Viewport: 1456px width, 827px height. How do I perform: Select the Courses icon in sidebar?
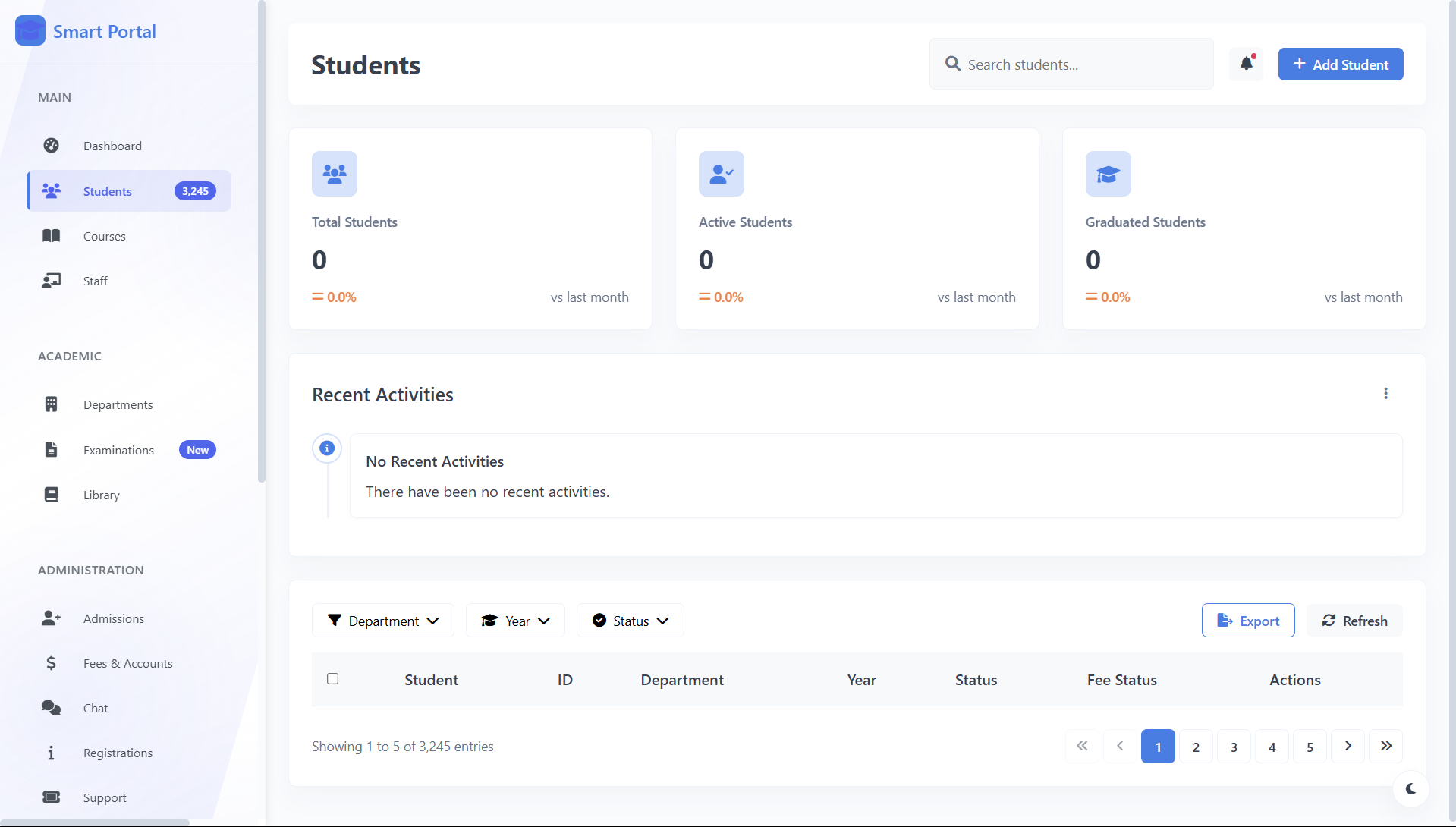coord(51,236)
